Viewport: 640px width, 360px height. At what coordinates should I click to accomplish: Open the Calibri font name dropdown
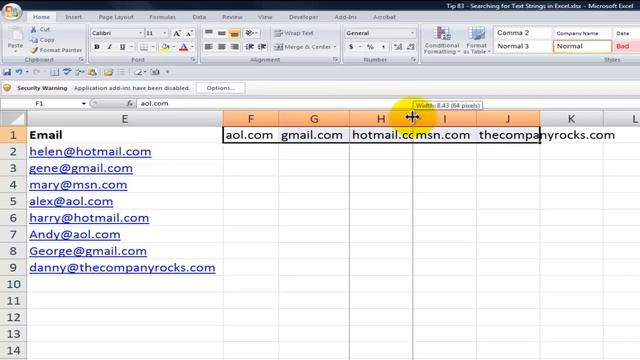coord(140,33)
